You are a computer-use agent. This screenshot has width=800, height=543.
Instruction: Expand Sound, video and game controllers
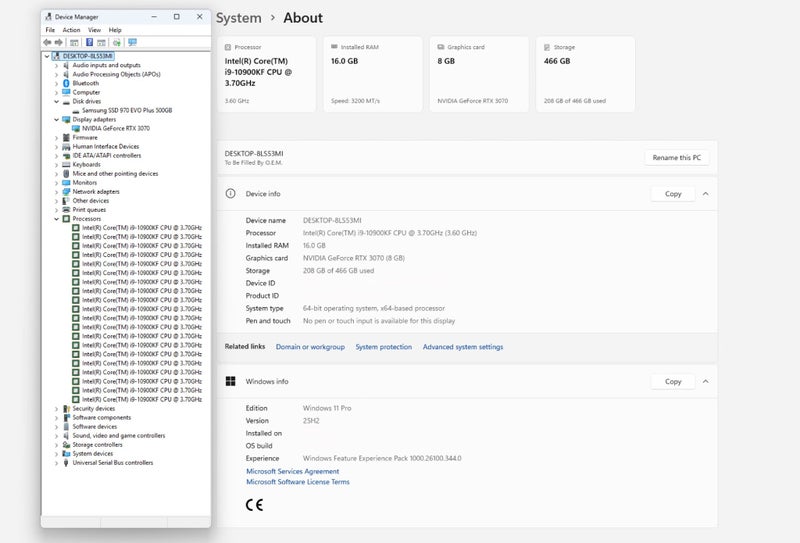(56, 436)
